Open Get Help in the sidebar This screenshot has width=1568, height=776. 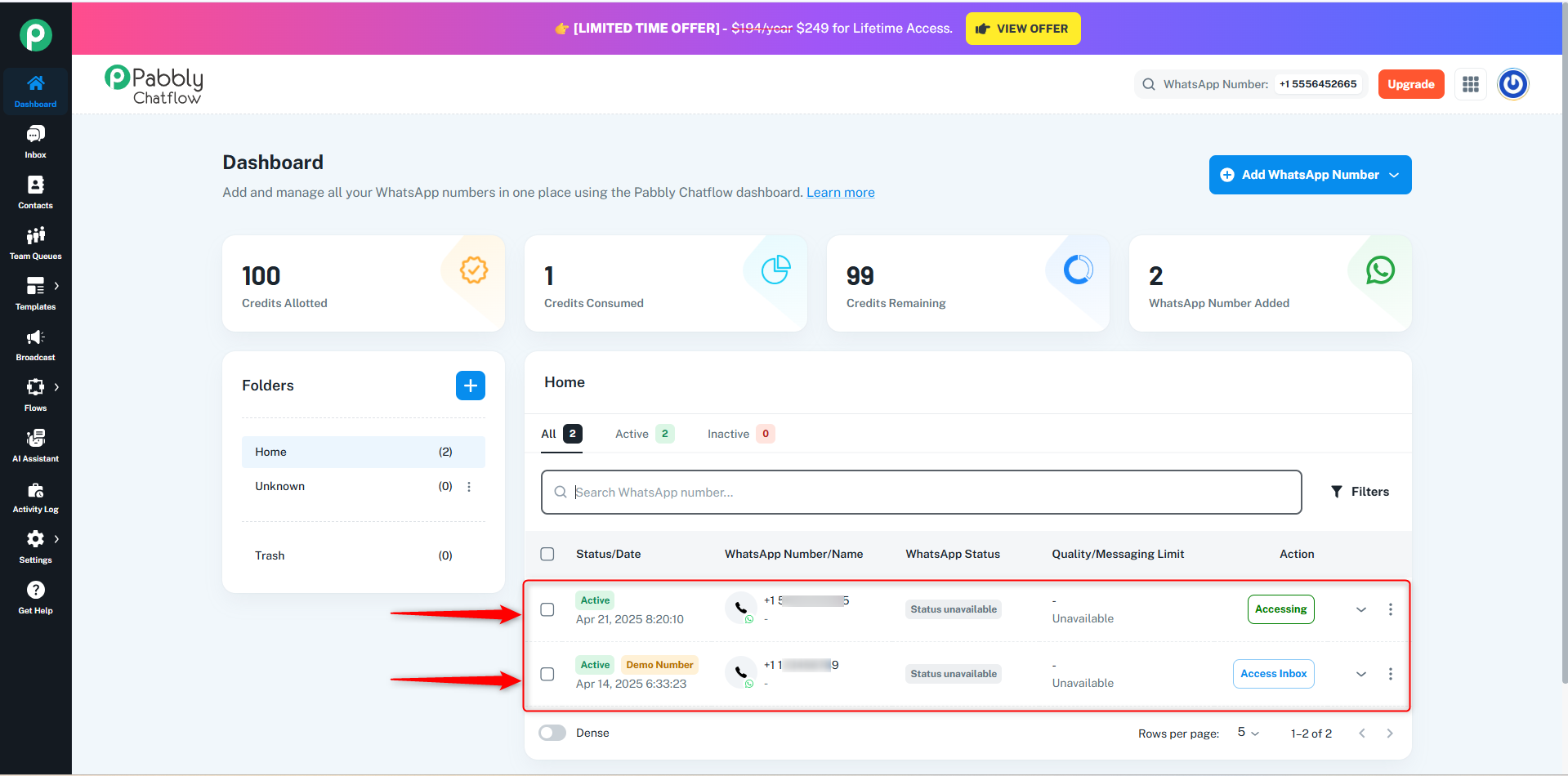coord(35,598)
